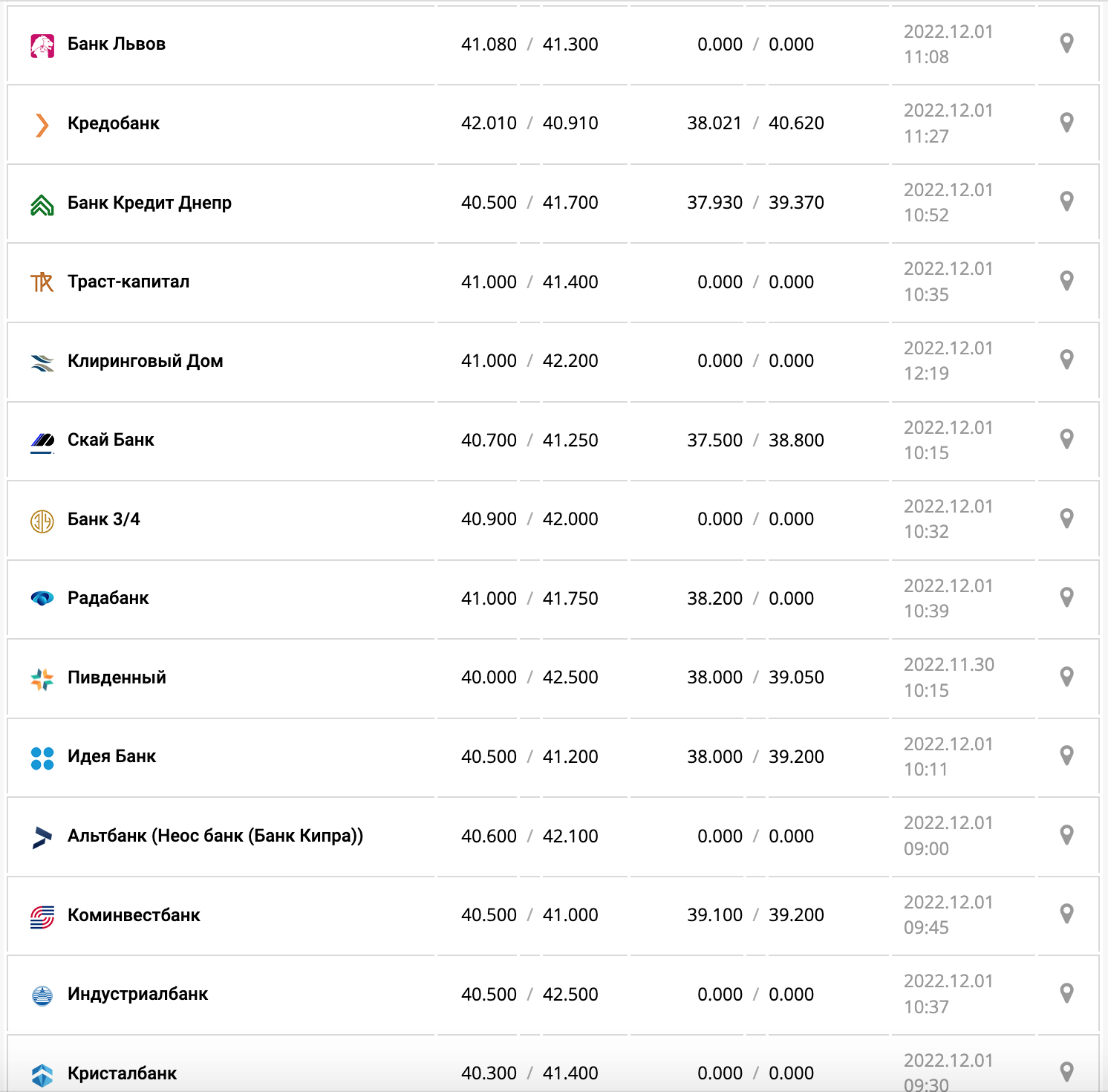
Task: Click the Банк 3/4 round logo
Action: [42, 521]
